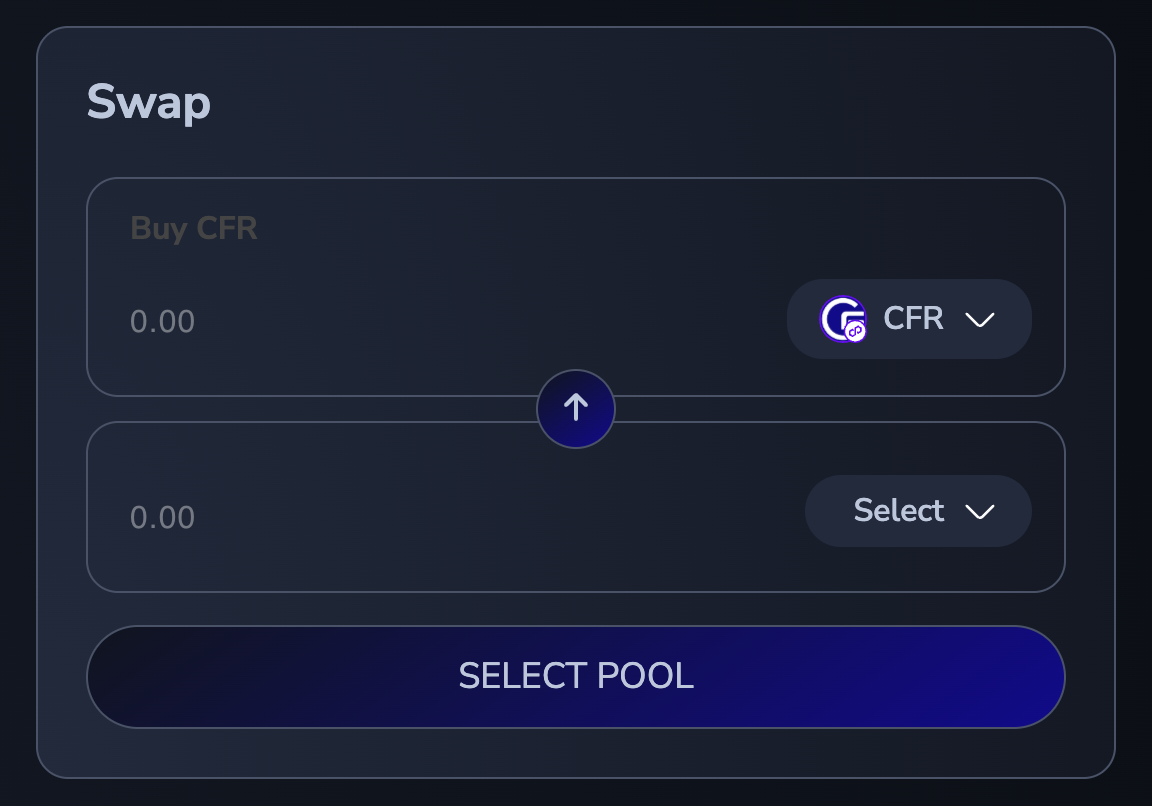Click the 0.00 placeholder under Buy CFR

coord(163,322)
